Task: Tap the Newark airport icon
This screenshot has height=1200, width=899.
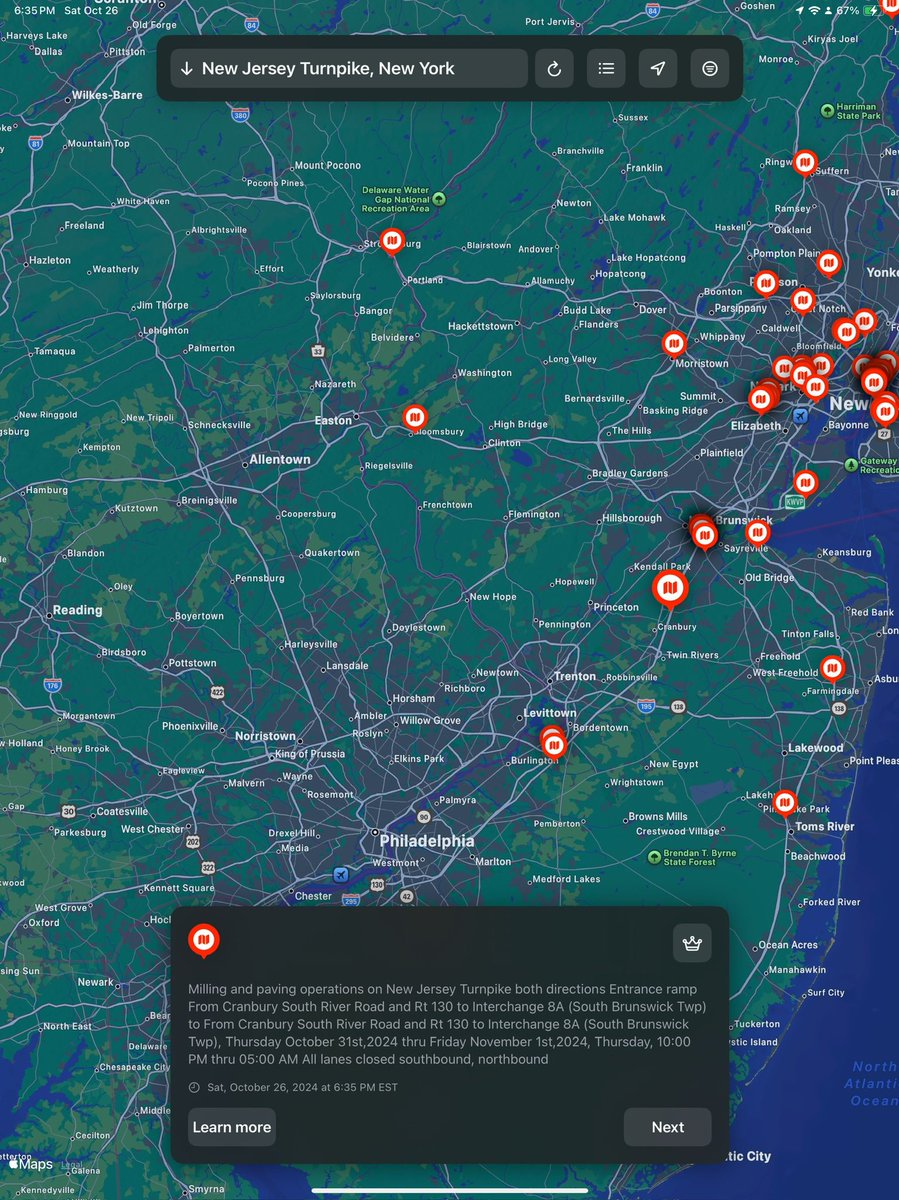Action: (800, 414)
